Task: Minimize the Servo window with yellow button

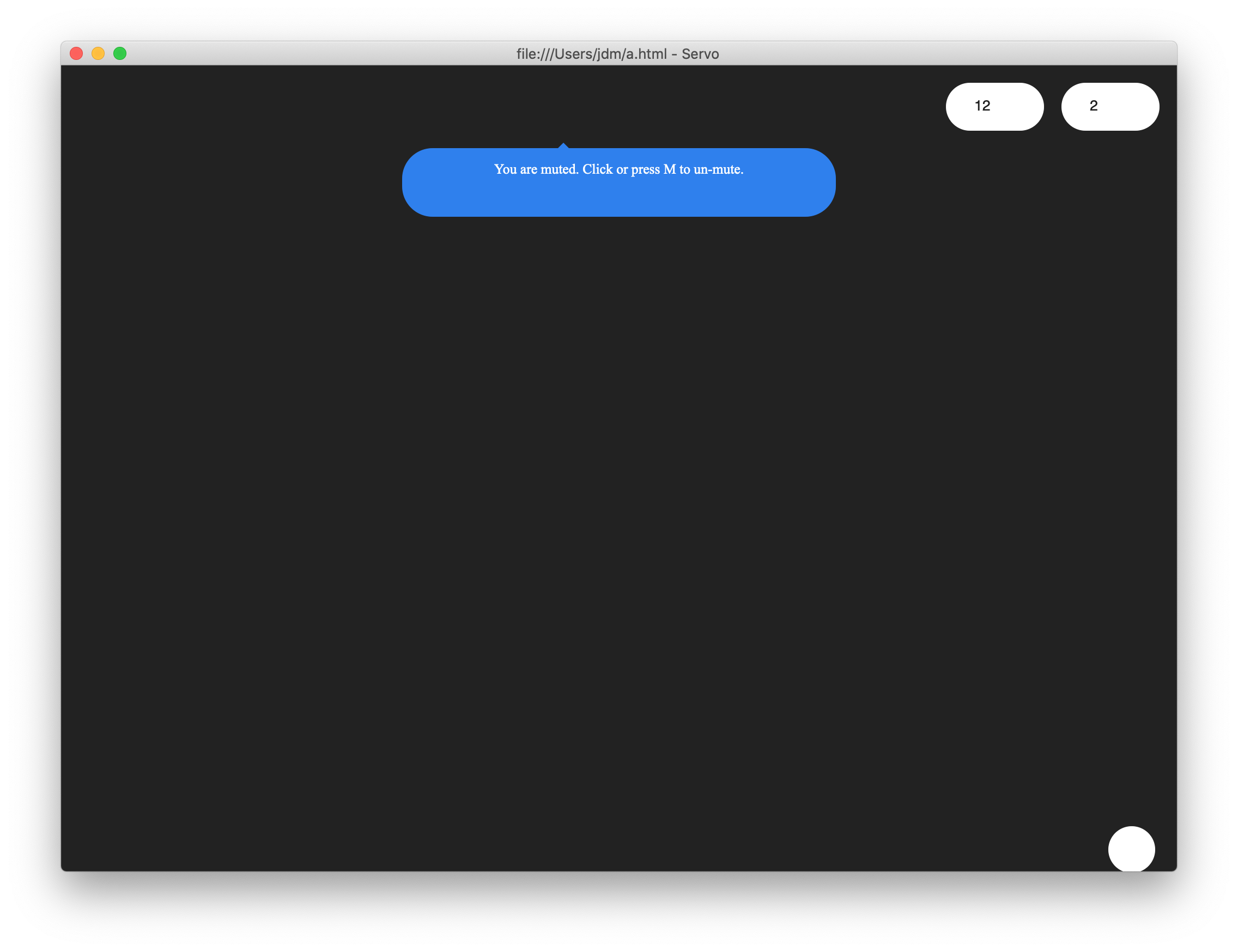Action: (98, 53)
